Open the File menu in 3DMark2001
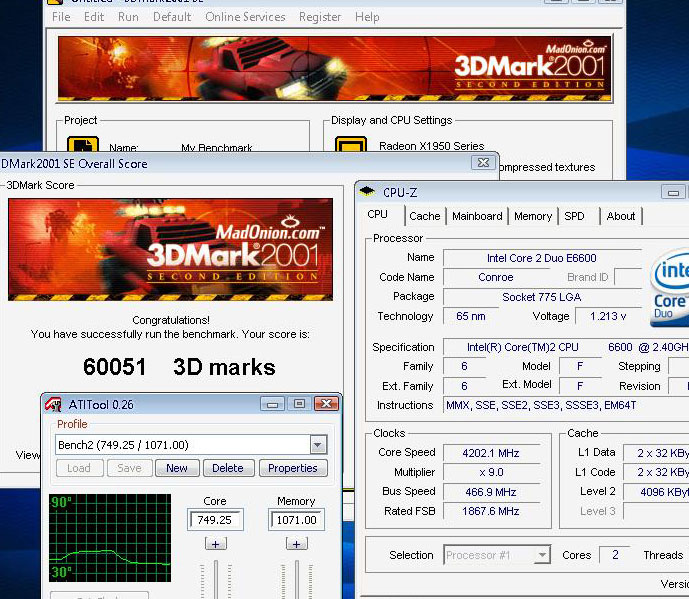The image size is (689, 599). point(61,17)
